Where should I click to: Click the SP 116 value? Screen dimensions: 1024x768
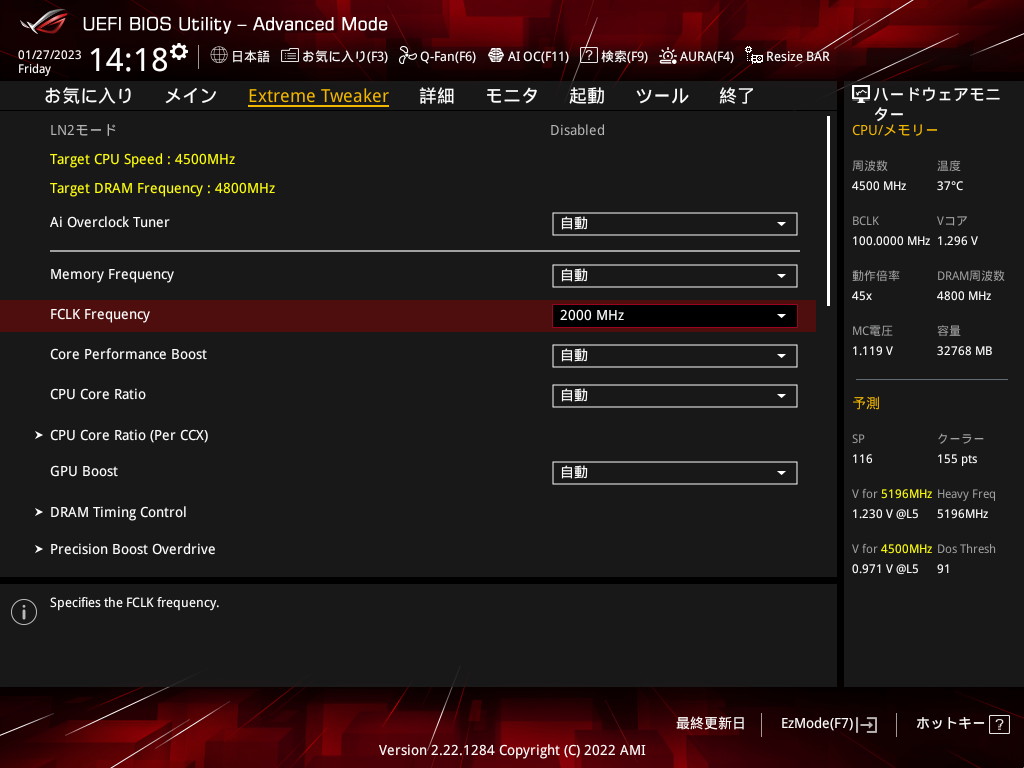[x=862, y=458]
